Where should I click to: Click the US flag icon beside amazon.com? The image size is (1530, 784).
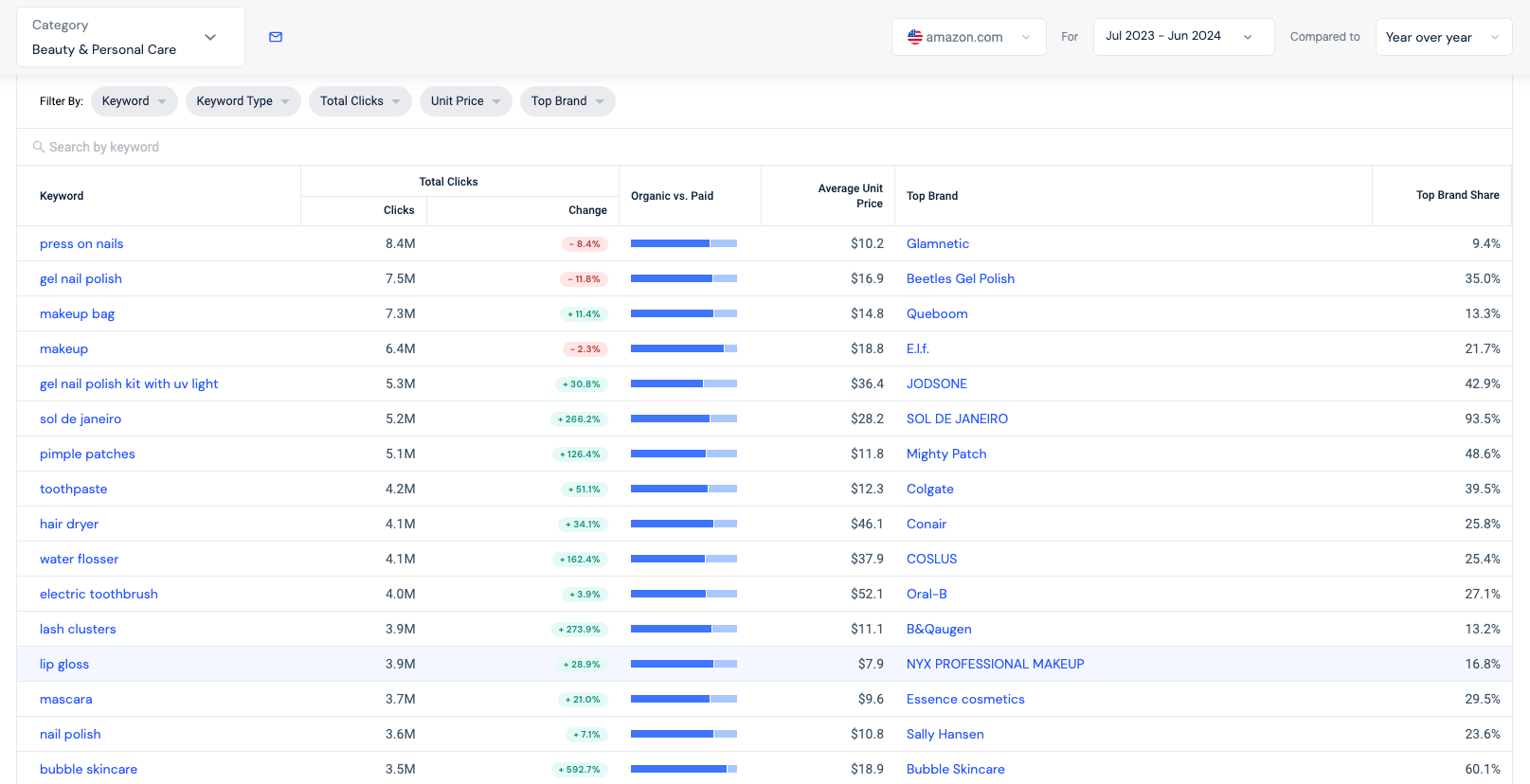point(914,37)
